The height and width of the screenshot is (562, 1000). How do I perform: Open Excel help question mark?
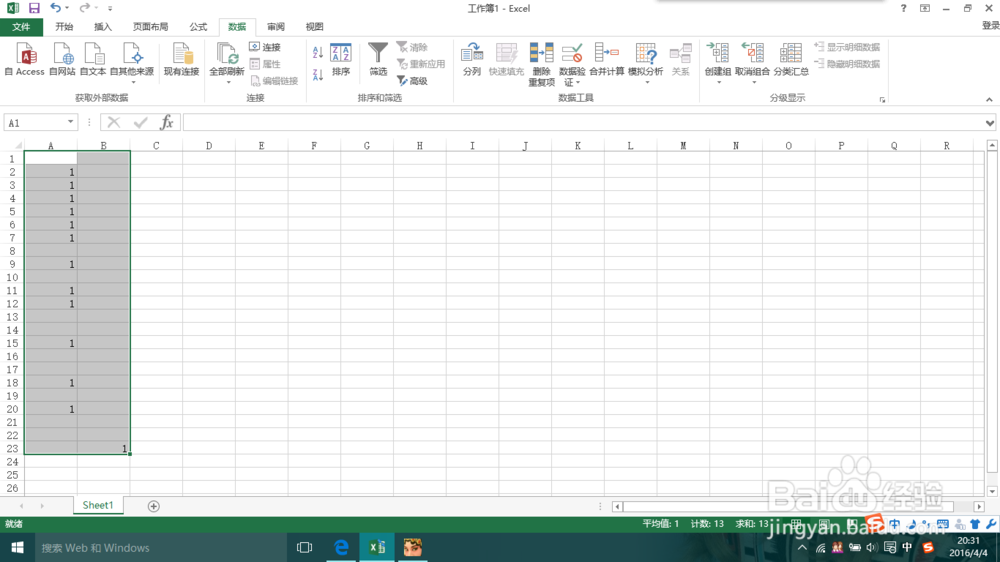coord(903,8)
